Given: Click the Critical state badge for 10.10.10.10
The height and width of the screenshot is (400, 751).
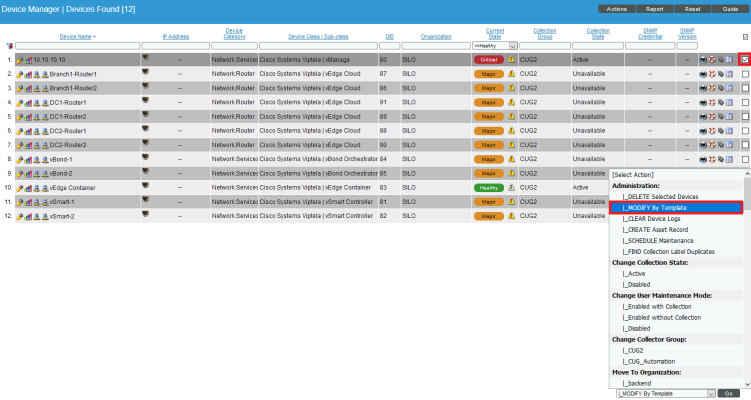Looking at the screenshot, I should (489, 60).
